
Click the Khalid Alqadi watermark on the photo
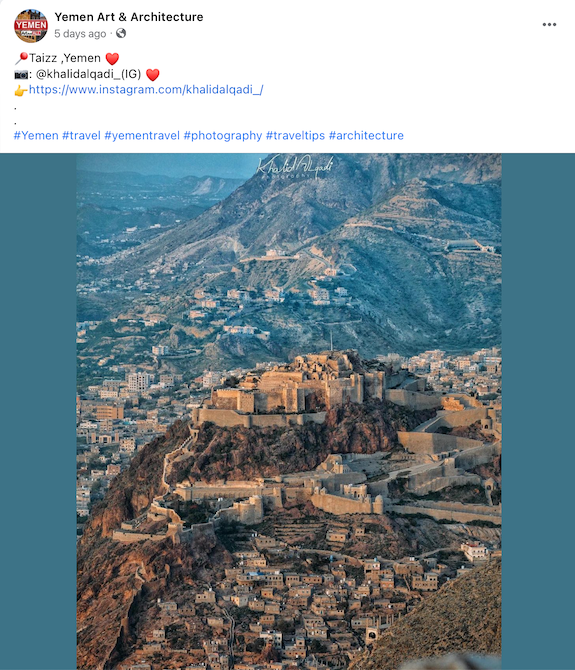point(294,167)
